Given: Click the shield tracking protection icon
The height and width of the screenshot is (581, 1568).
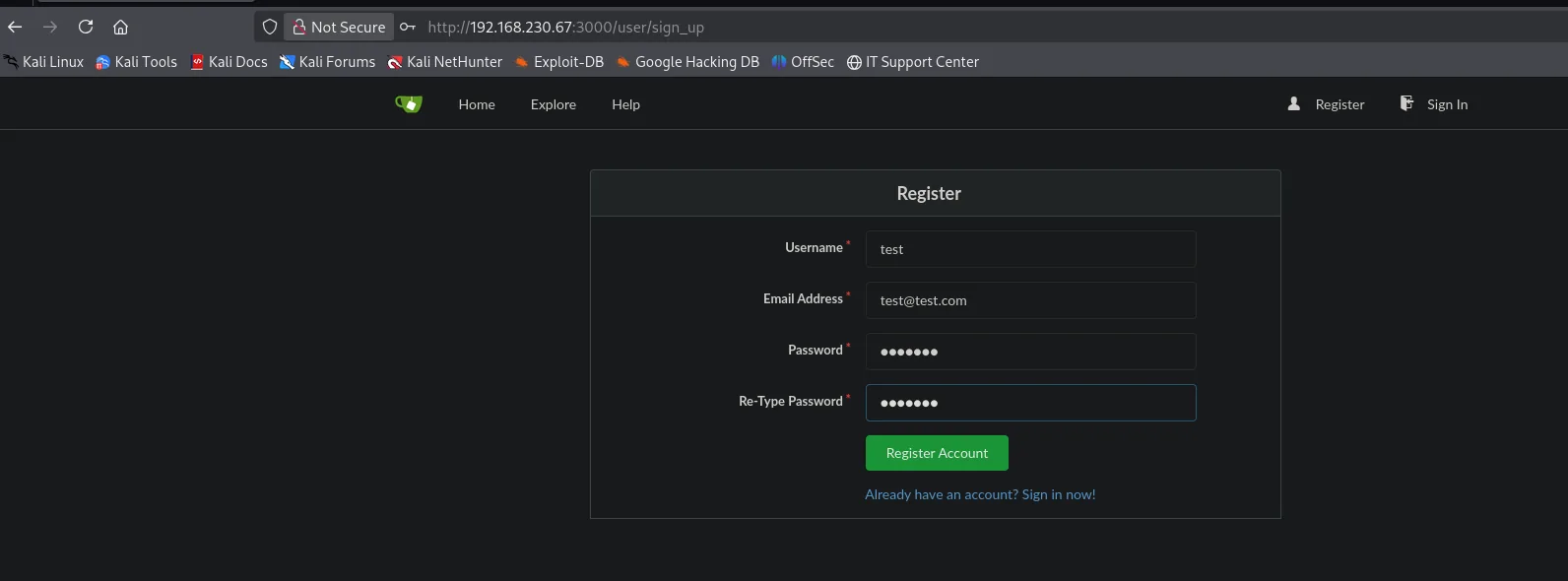Looking at the screenshot, I should (270, 27).
